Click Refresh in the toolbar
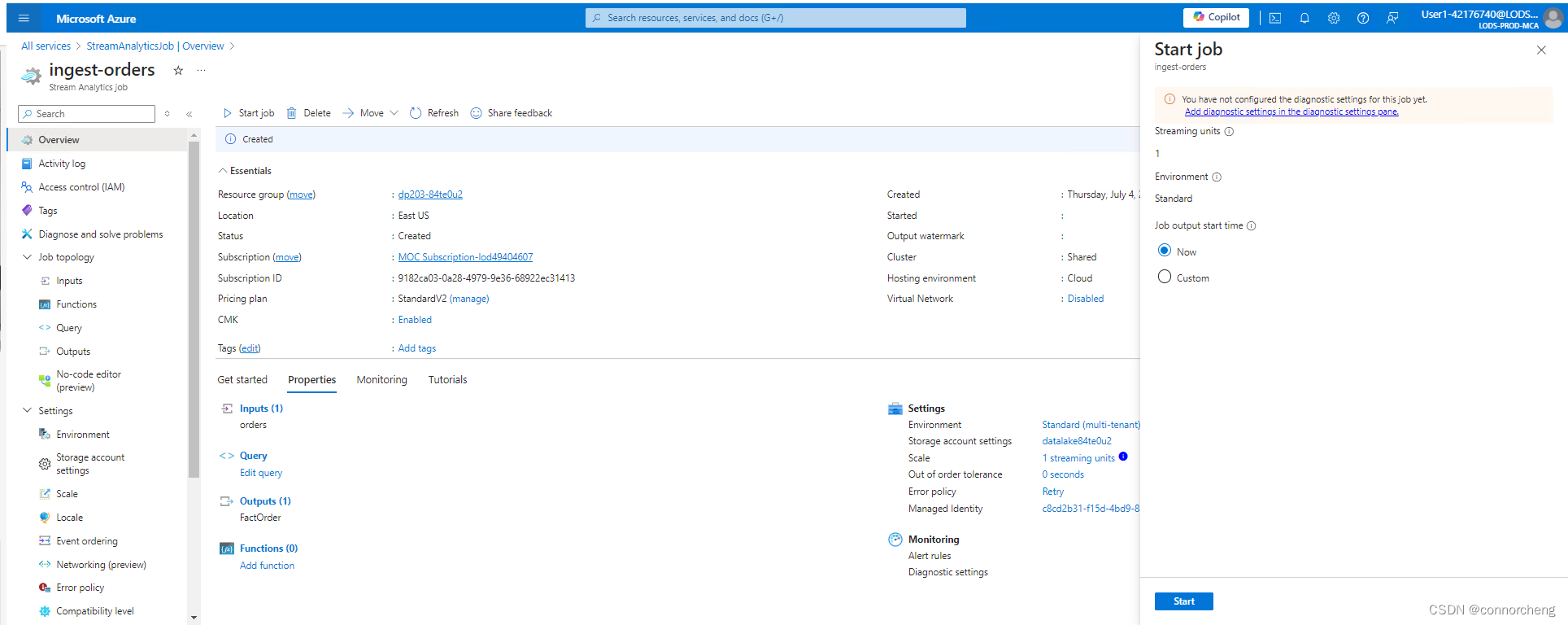Image resolution: width=1568 pixels, height=625 pixels. coord(434,113)
